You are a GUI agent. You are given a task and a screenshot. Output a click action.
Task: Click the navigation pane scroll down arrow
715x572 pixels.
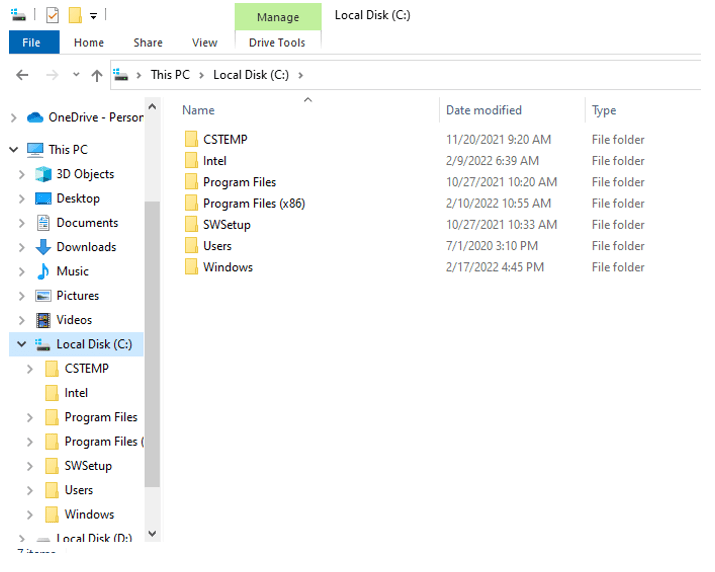tap(152, 534)
